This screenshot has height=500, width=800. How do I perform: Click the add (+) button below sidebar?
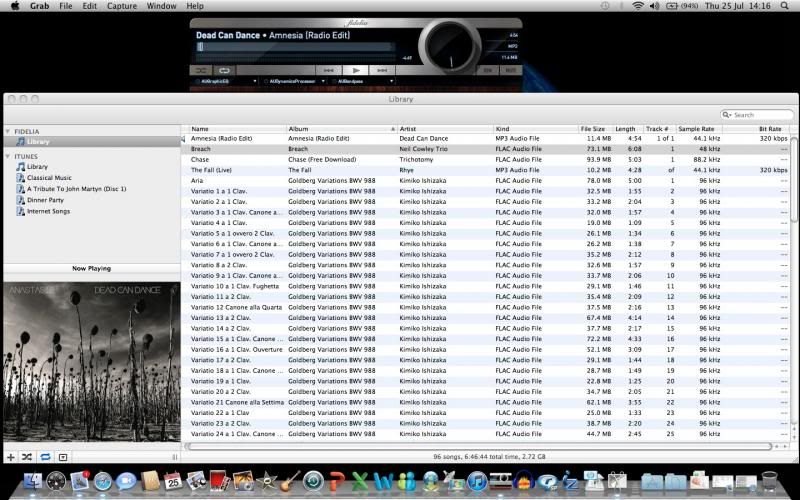pyautogui.click(x=10, y=457)
